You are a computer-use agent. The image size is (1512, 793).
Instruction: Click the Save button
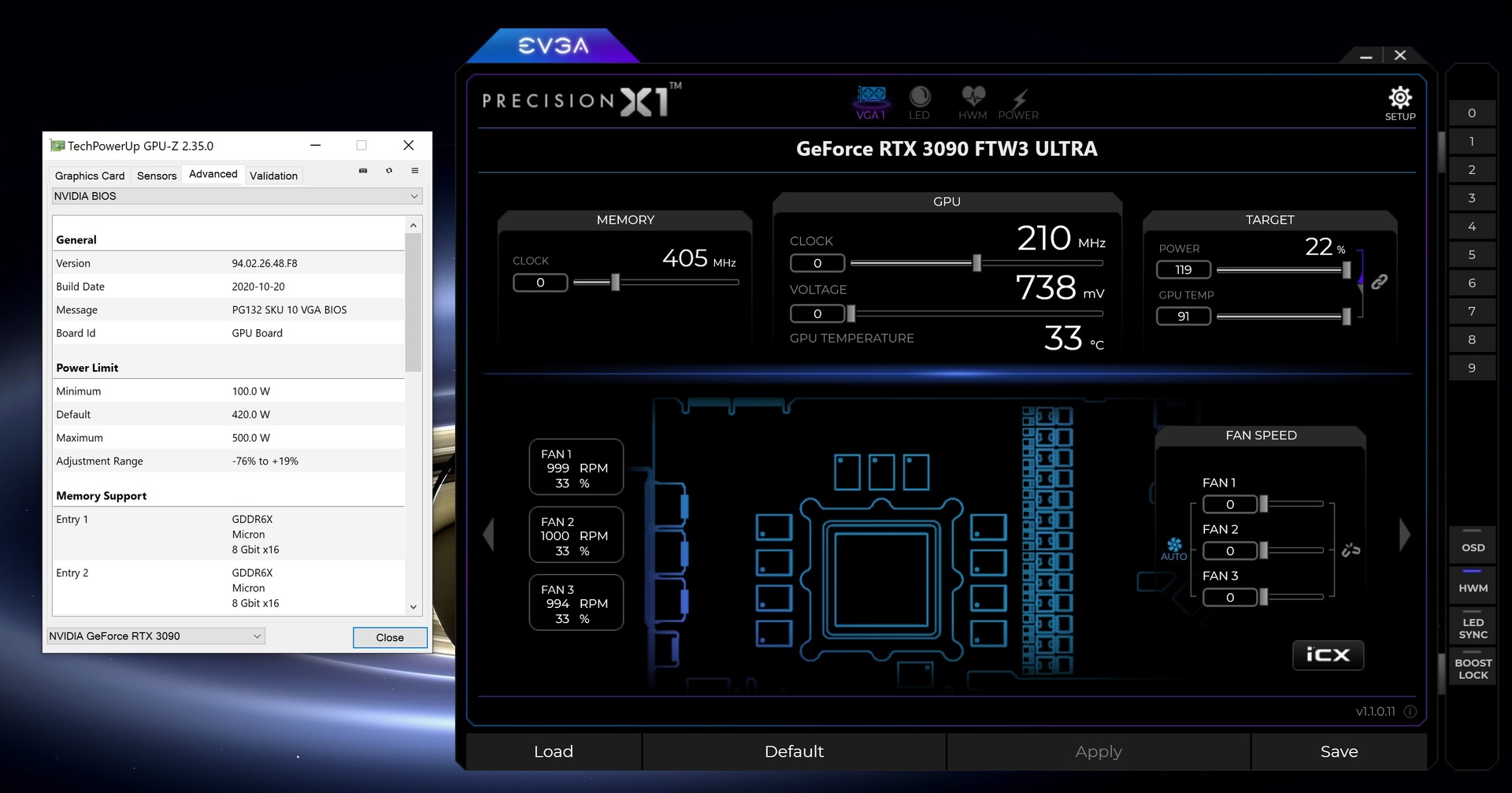[x=1339, y=752]
